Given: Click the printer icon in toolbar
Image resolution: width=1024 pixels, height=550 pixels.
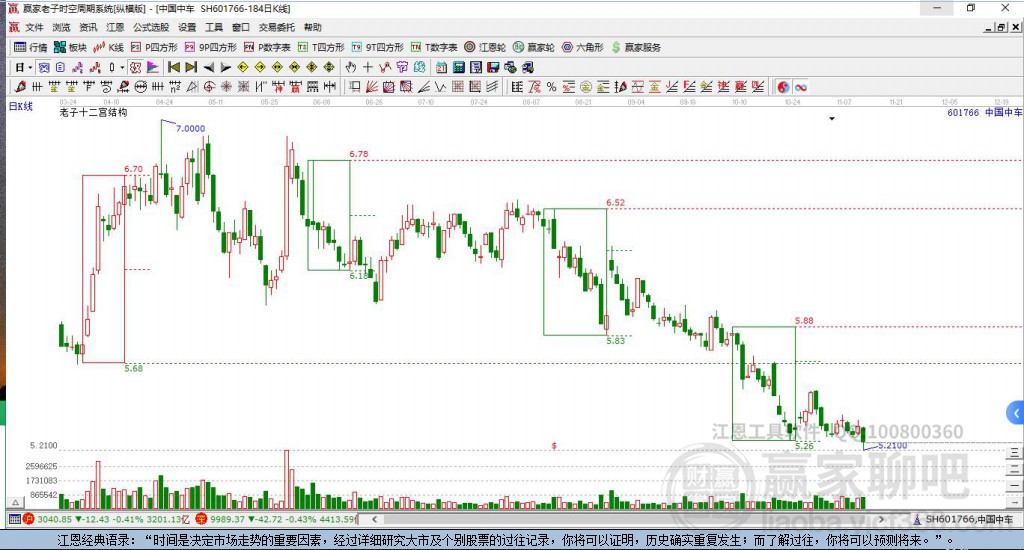Looking at the screenshot, I should tap(527, 67).
